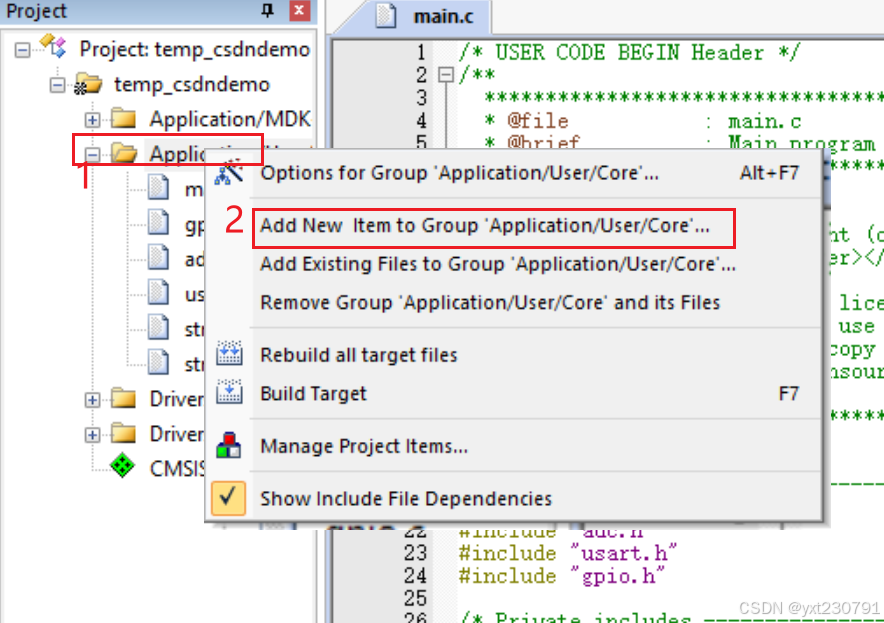Collapse the Project: temp_csdndemo root node
Screen dimensions: 884x623
tap(23, 50)
